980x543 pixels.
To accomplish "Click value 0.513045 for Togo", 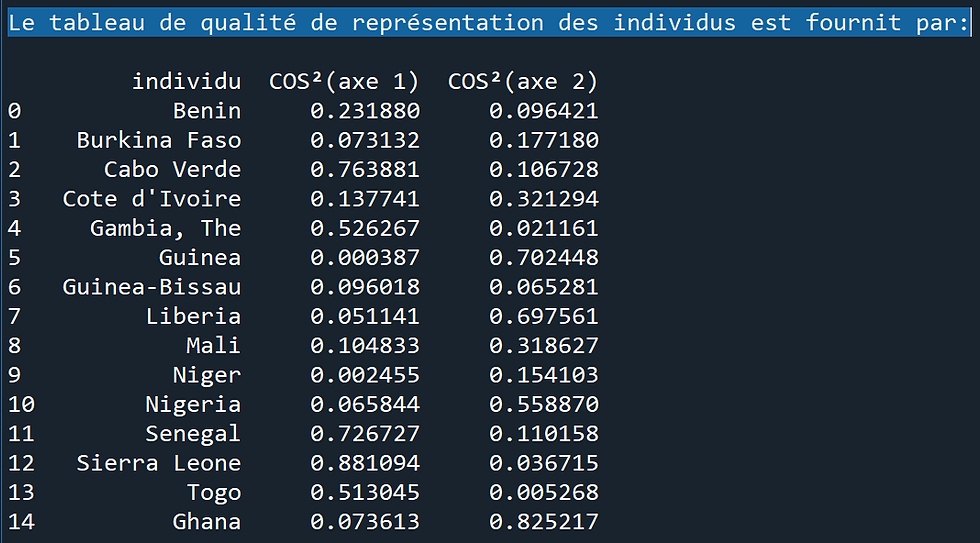I will tap(365, 492).
